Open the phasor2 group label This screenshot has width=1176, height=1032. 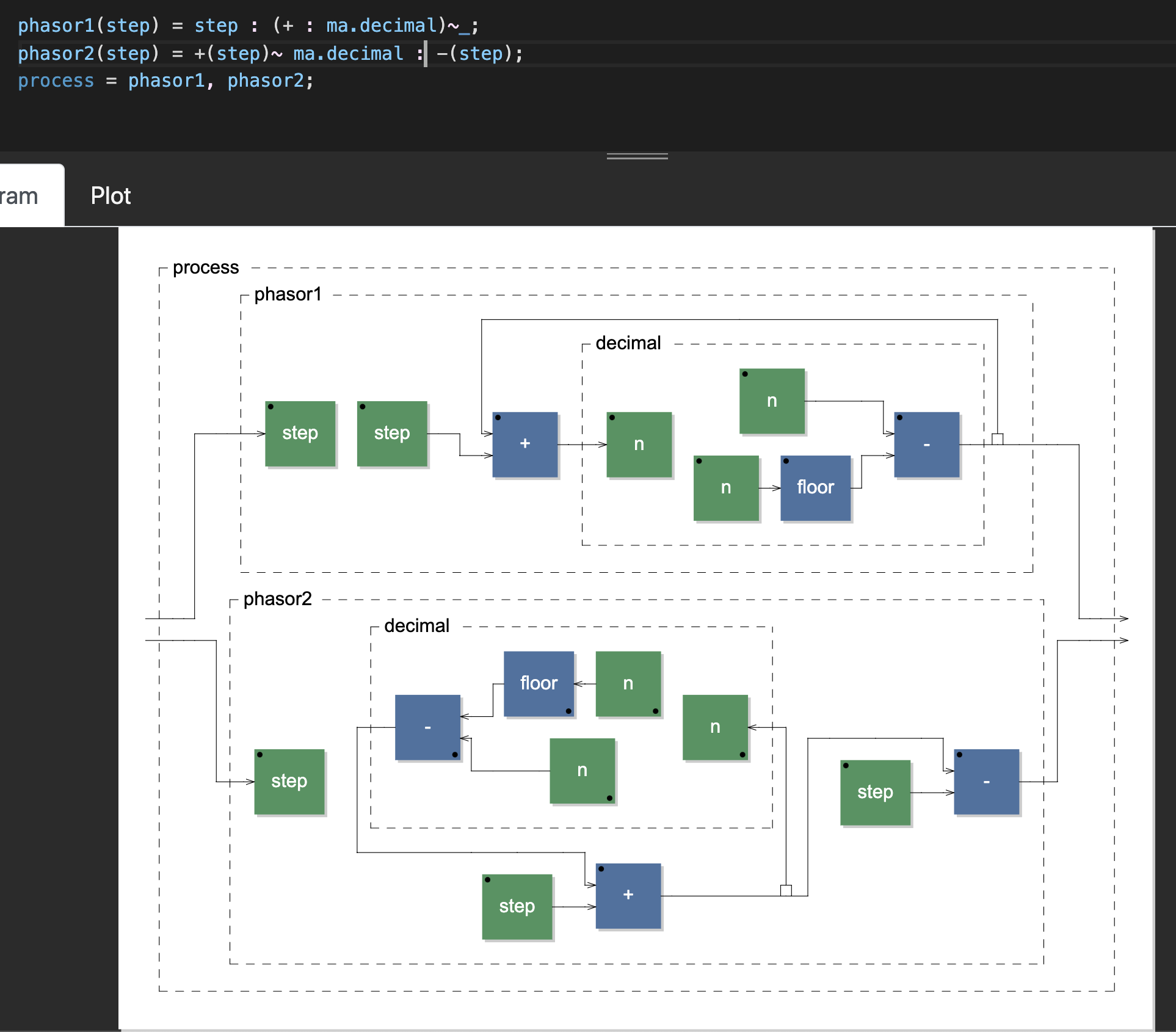277,599
